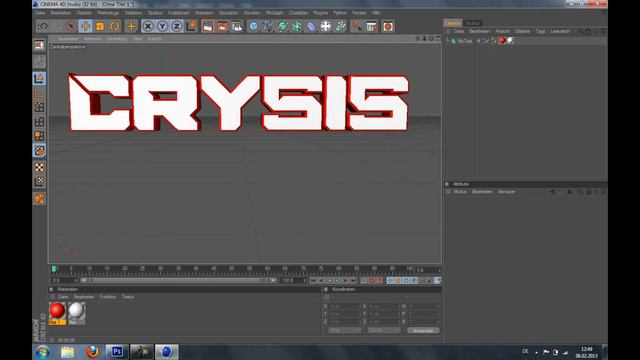Expand the MoText object hierarchy

click(x=448, y=40)
